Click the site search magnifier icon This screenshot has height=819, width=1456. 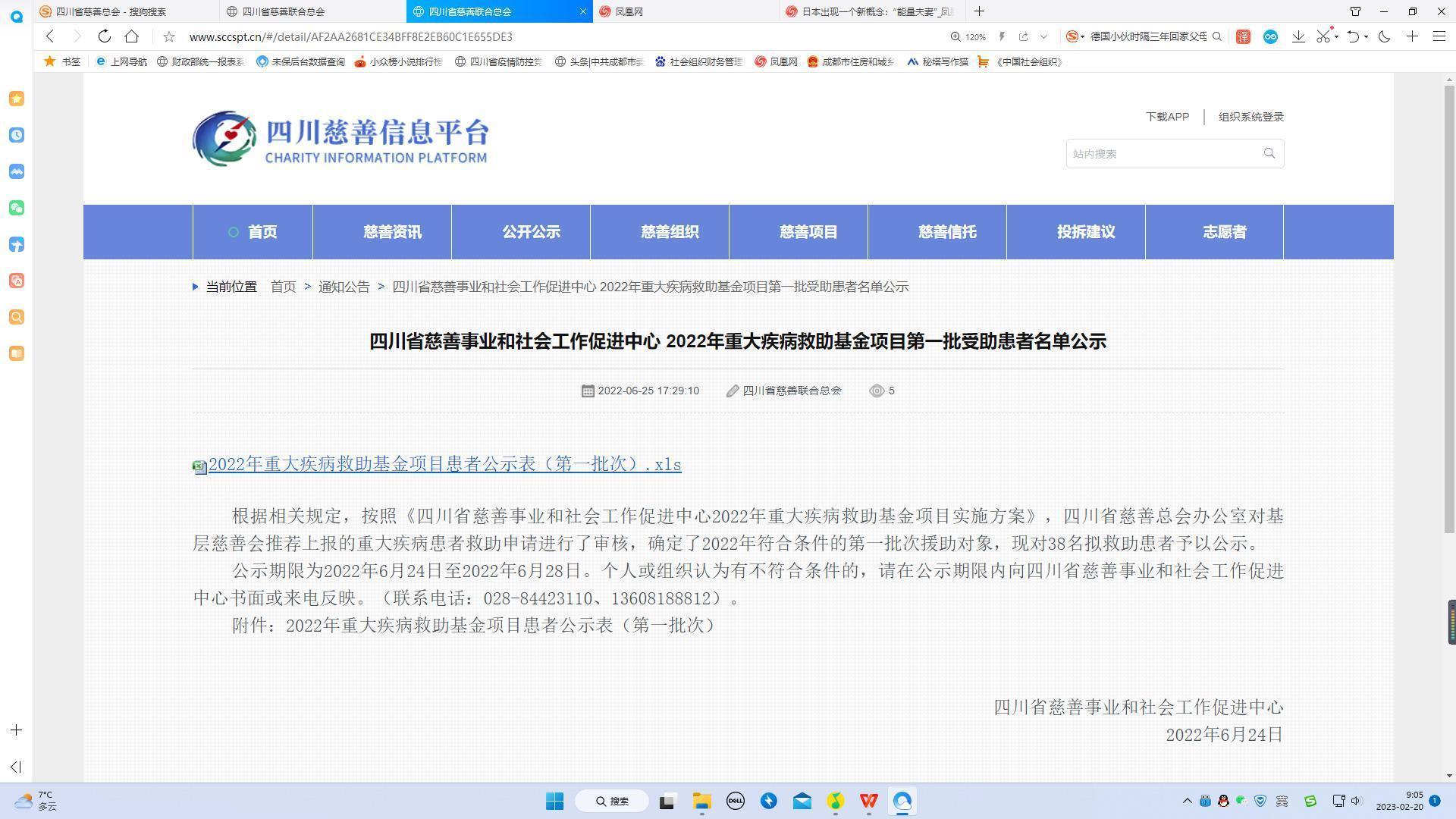click(1269, 153)
